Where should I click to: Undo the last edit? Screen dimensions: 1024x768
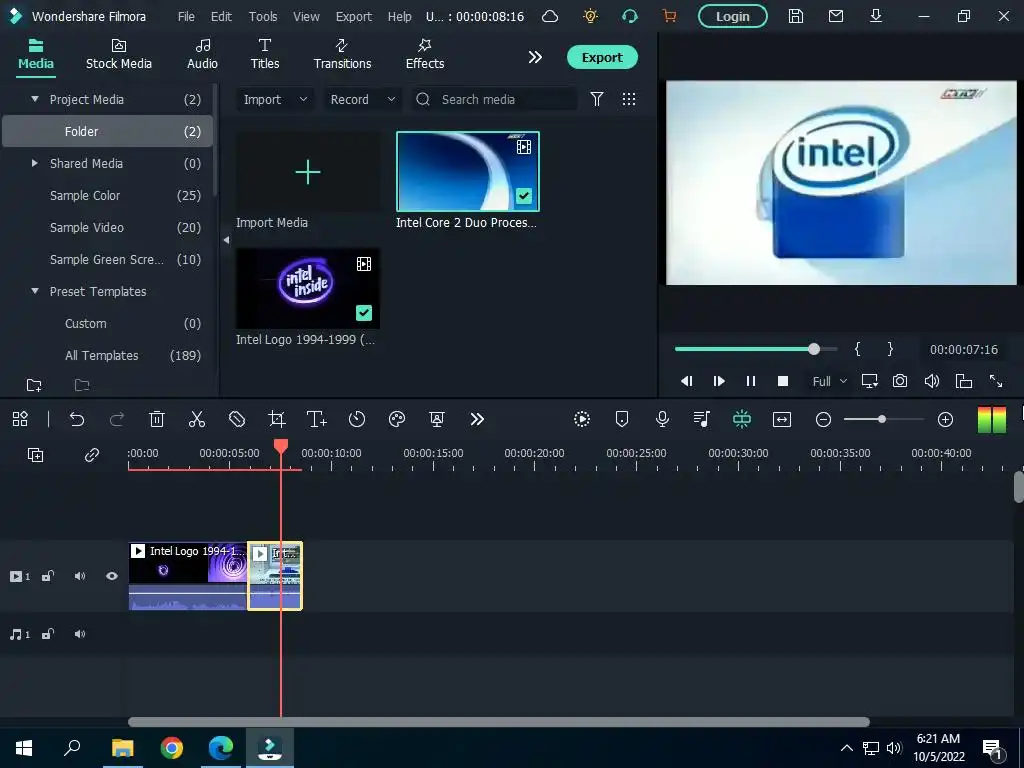tap(77, 419)
